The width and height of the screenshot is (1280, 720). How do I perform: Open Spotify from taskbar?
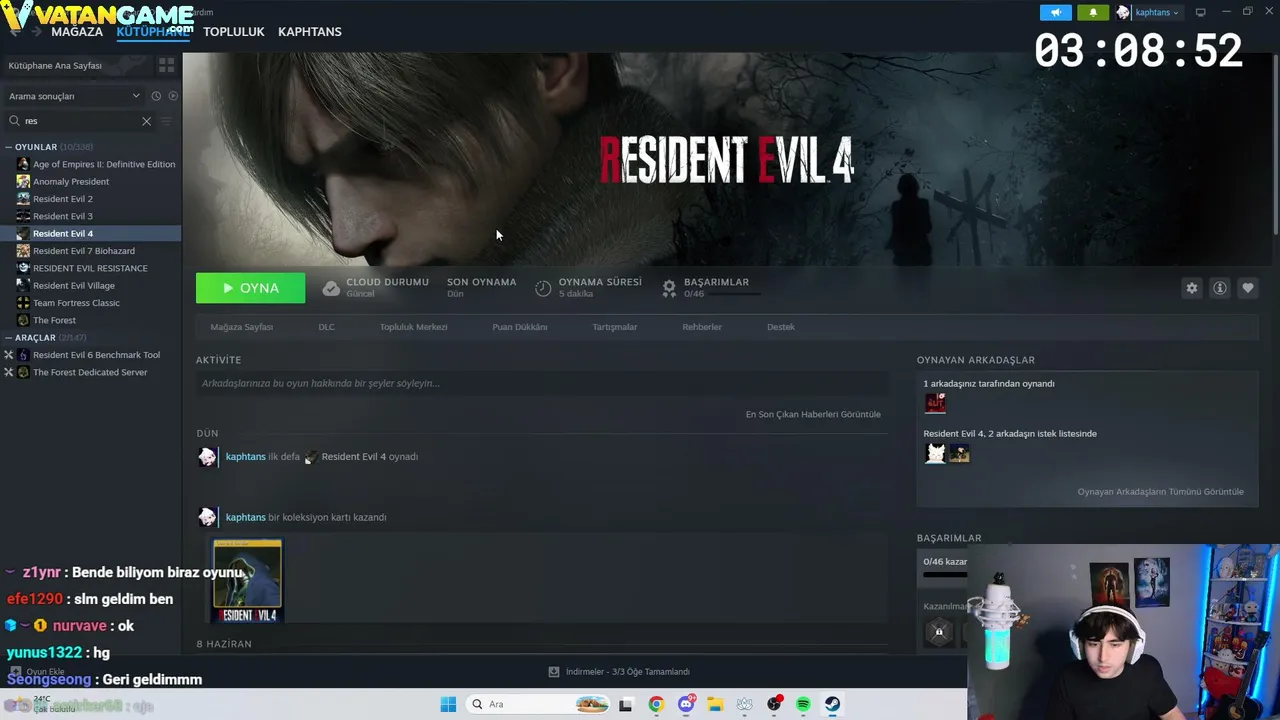click(x=803, y=704)
